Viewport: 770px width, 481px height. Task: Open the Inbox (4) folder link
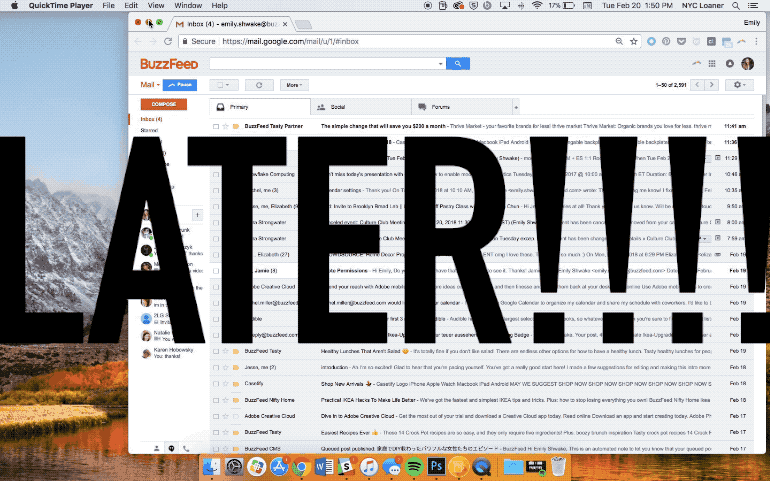point(151,119)
